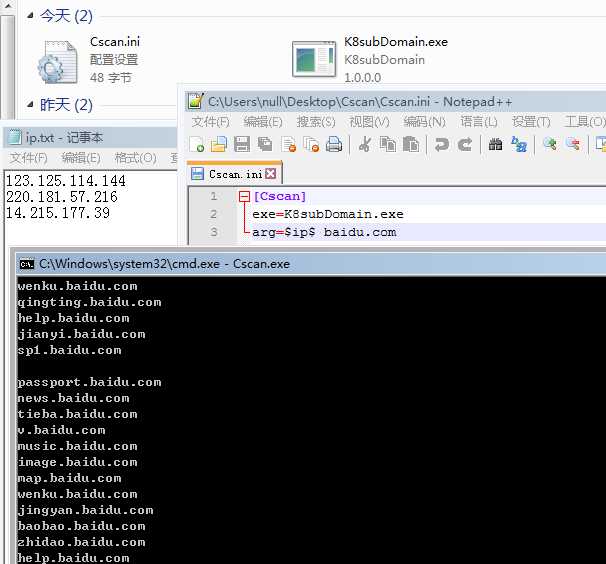Collapse the 昨天 (2) file group
Screen dimensions: 606x564
pos(30,104)
